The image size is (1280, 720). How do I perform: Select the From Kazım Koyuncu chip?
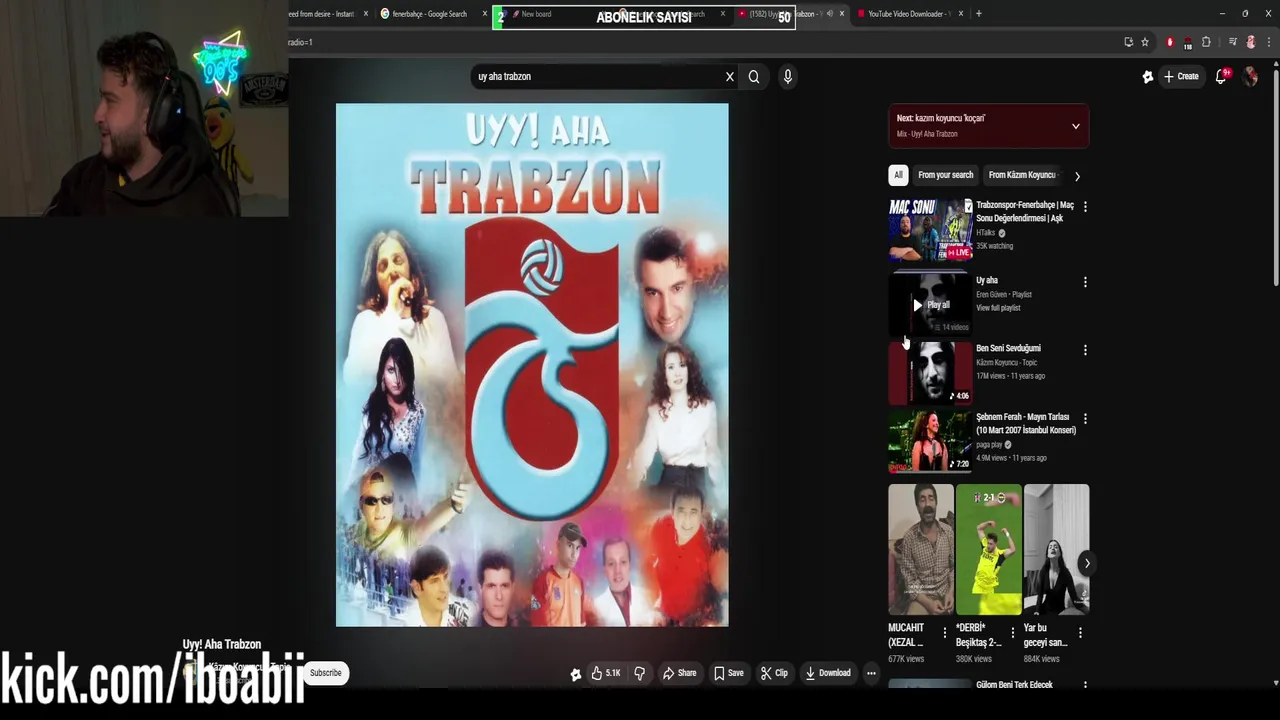pos(1022,175)
